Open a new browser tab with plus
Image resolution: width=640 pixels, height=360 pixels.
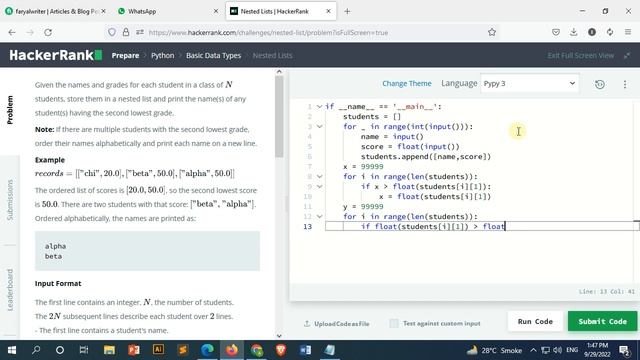347,11
